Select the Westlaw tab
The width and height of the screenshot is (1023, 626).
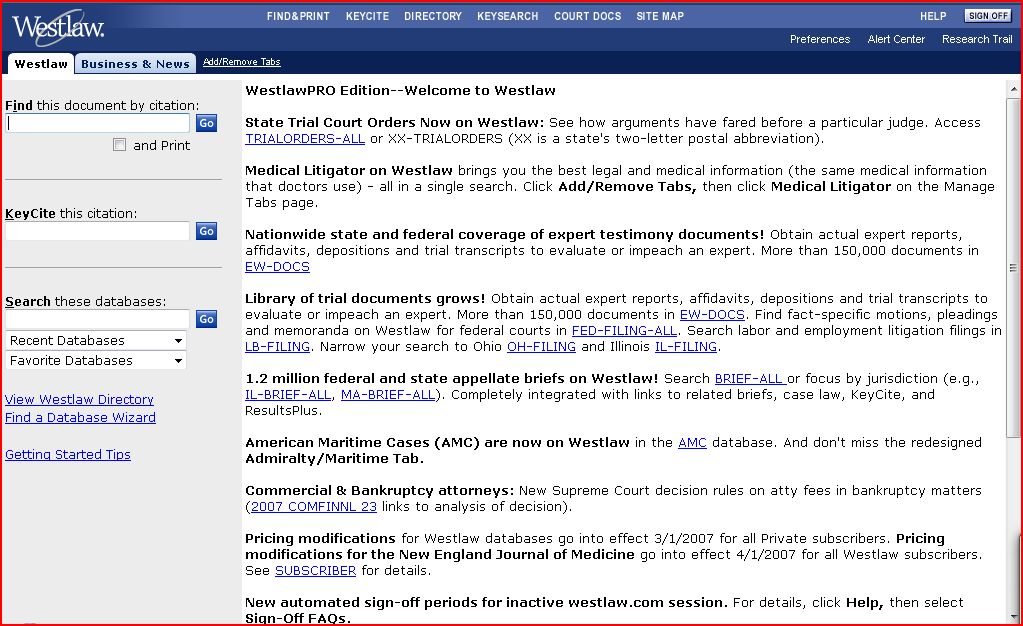41,64
